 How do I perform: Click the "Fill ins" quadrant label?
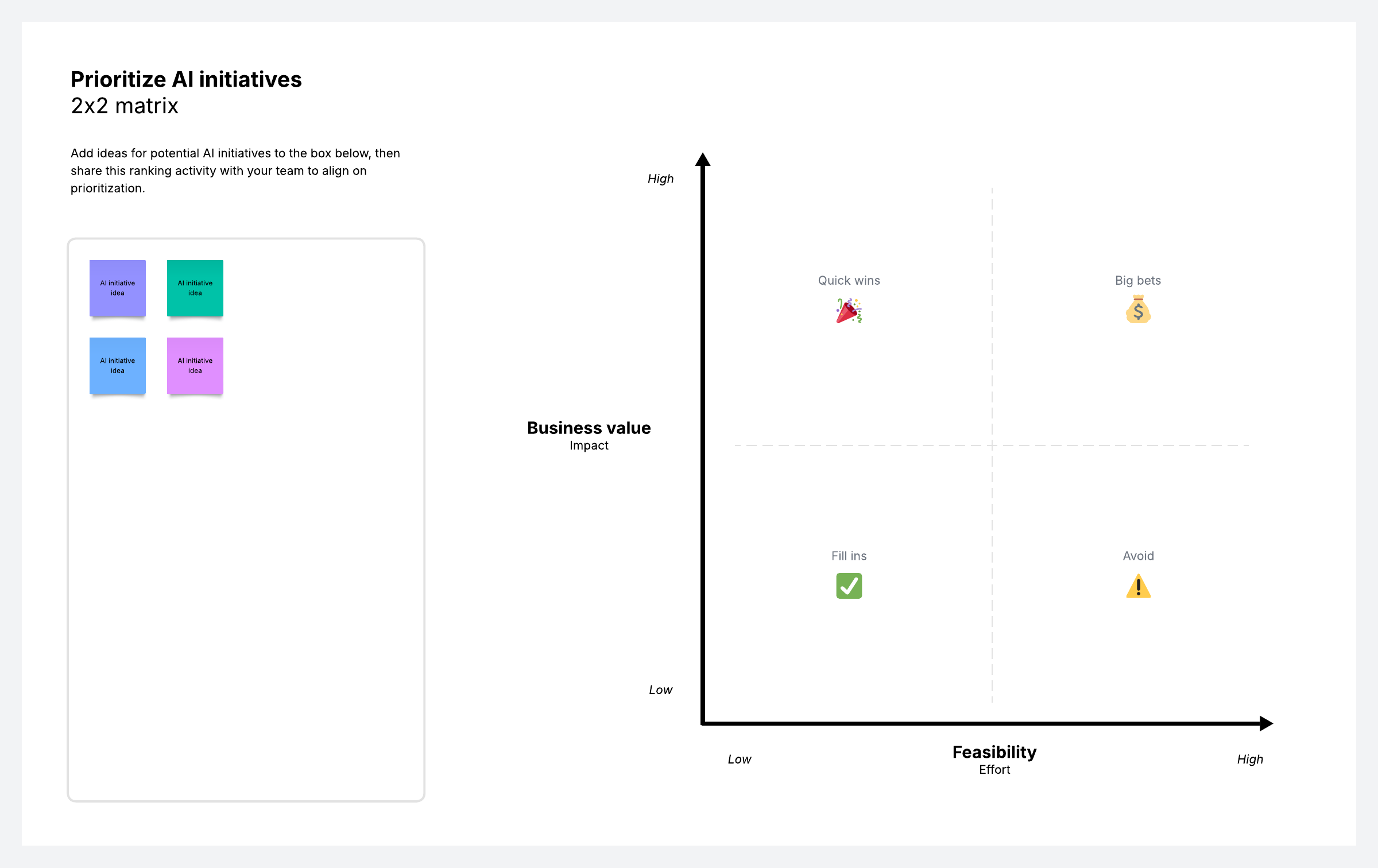pos(849,556)
